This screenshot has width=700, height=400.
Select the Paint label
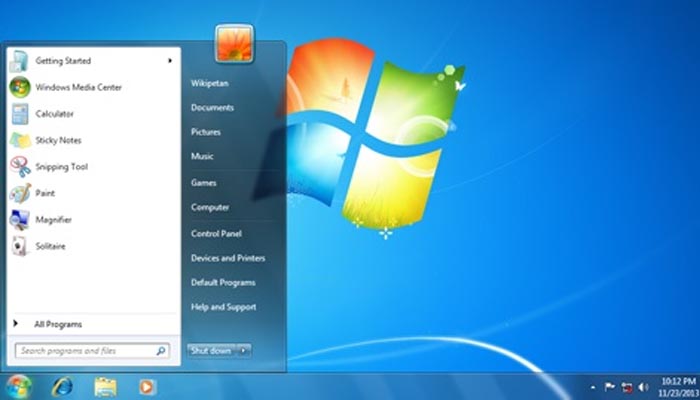tap(45, 193)
